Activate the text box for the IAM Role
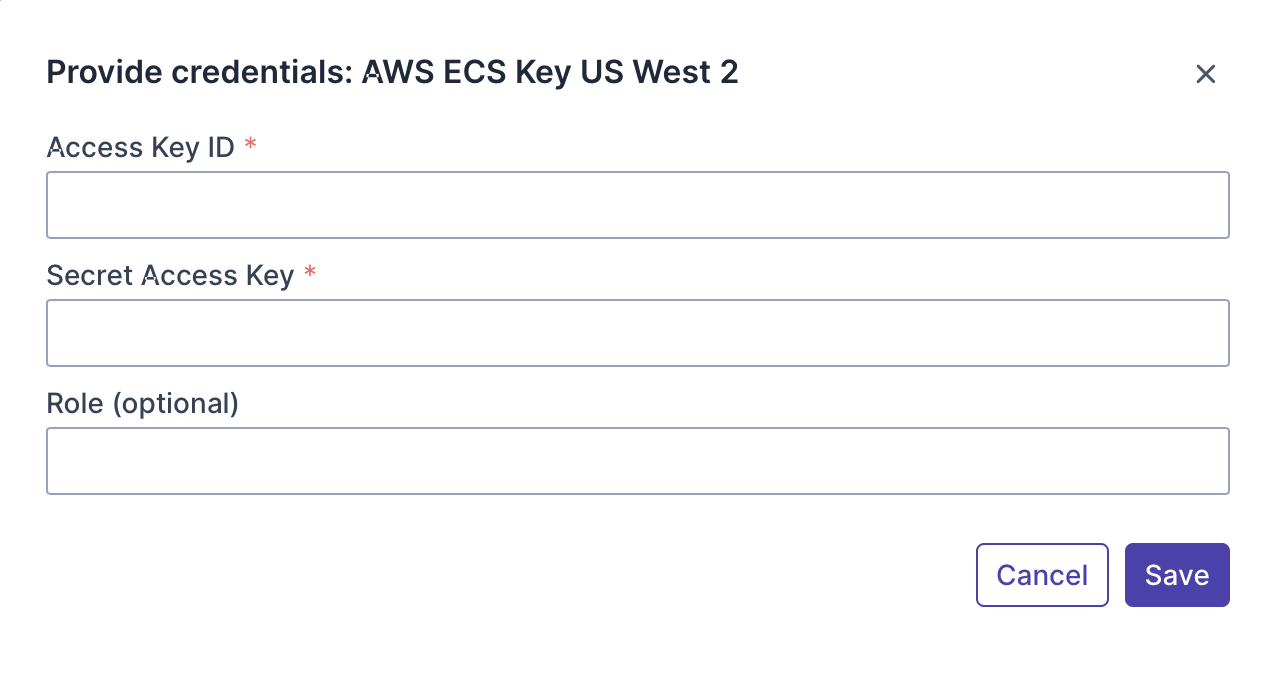Image resolution: width=1274 pixels, height=684 pixels. tap(637, 461)
